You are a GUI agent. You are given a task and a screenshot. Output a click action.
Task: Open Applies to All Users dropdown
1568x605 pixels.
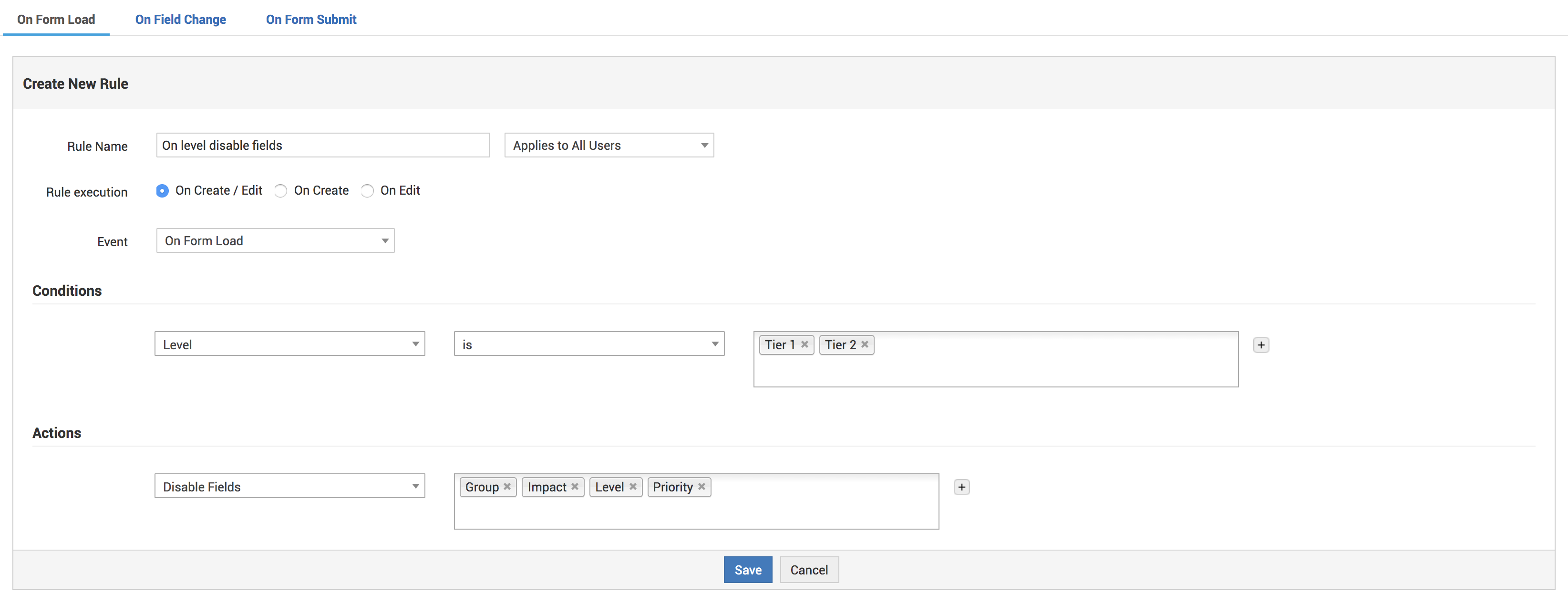pos(609,145)
